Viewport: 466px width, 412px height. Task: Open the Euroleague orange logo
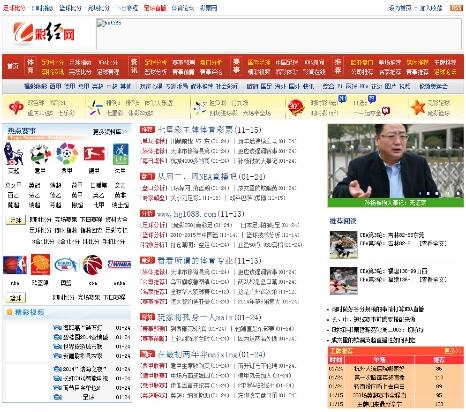click(40, 264)
